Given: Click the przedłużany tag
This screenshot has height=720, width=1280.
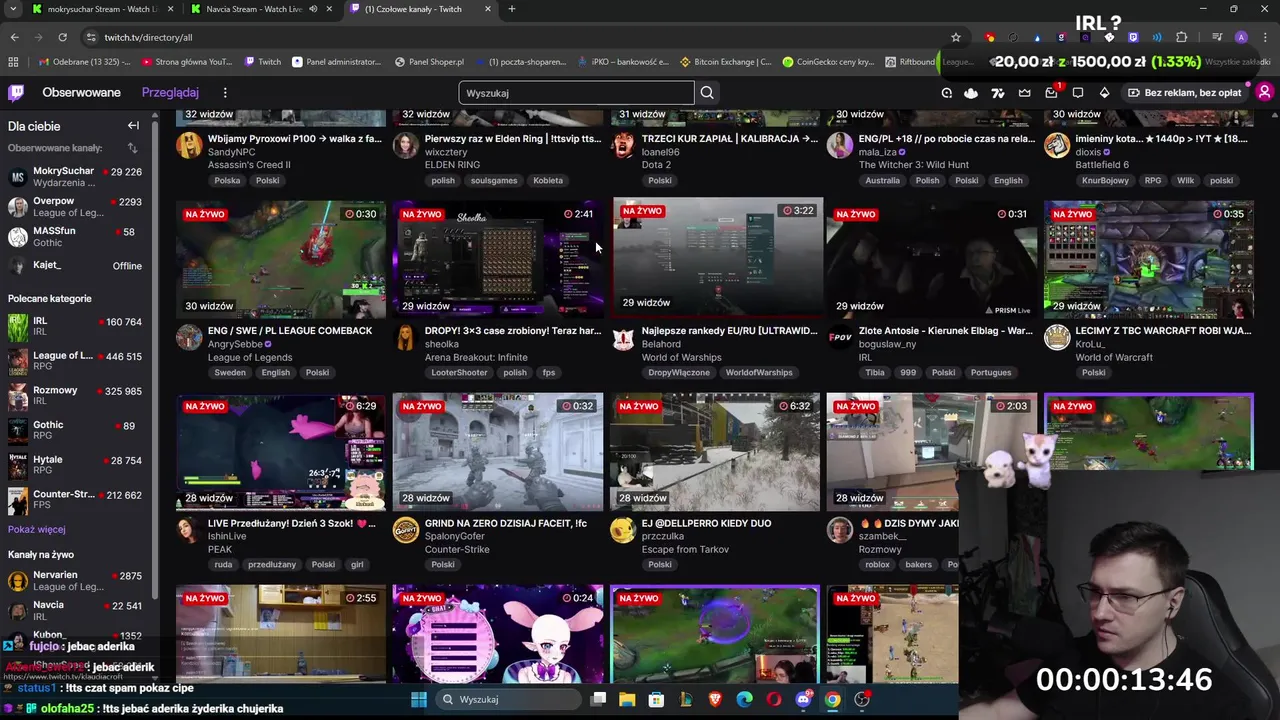Looking at the screenshot, I should 272,565.
